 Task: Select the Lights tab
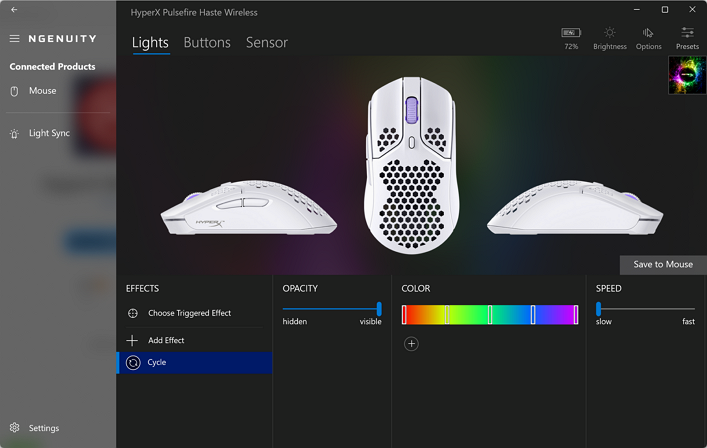(x=150, y=43)
